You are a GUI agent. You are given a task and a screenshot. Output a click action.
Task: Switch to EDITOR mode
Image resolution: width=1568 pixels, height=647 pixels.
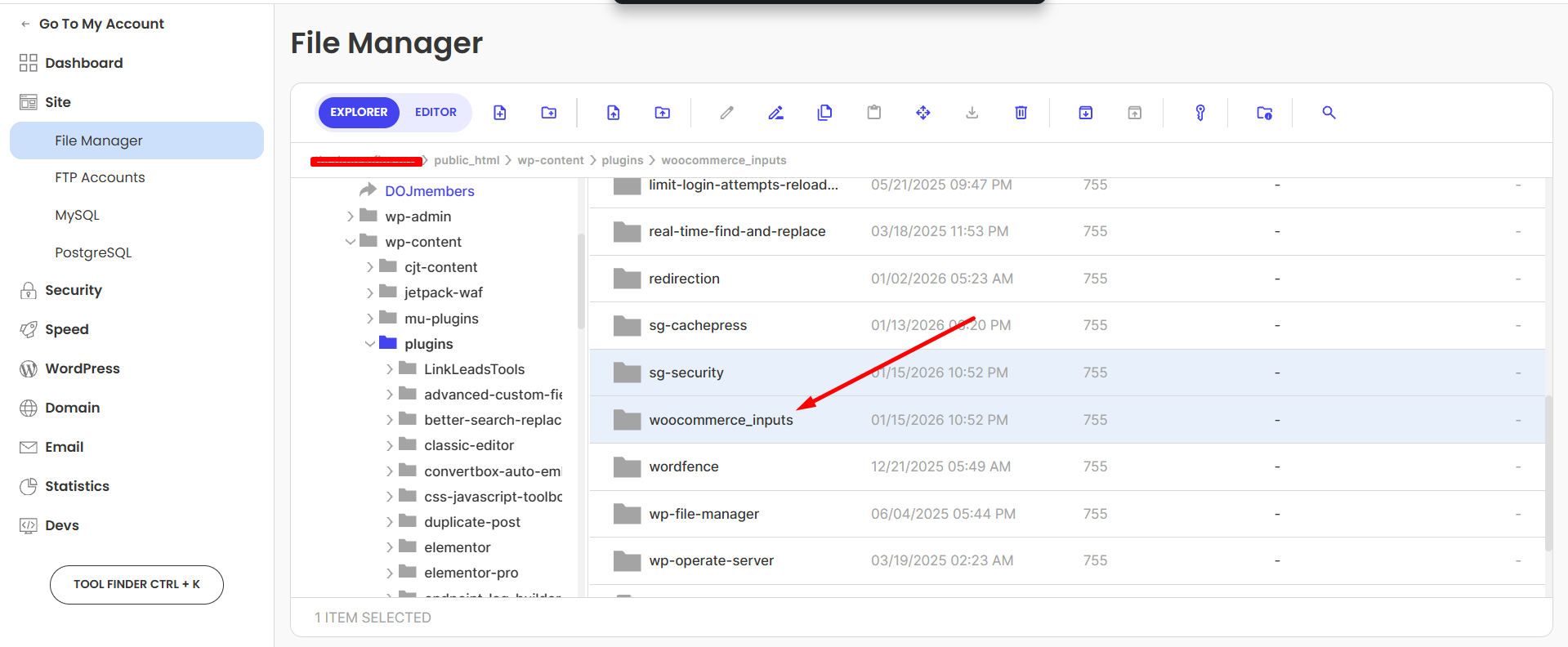[436, 113]
